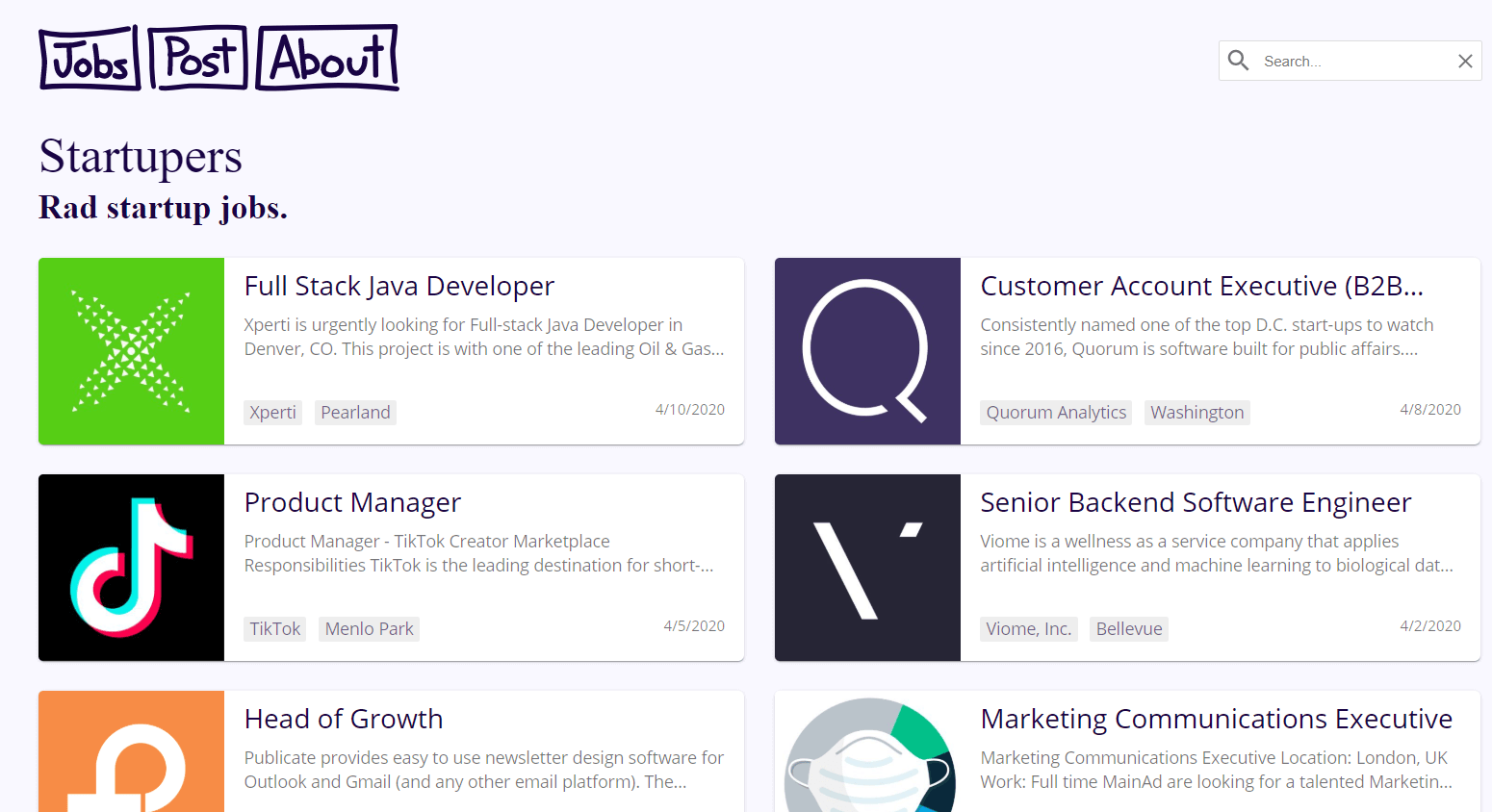
Task: Click the Pearland location tag
Action: click(x=355, y=413)
